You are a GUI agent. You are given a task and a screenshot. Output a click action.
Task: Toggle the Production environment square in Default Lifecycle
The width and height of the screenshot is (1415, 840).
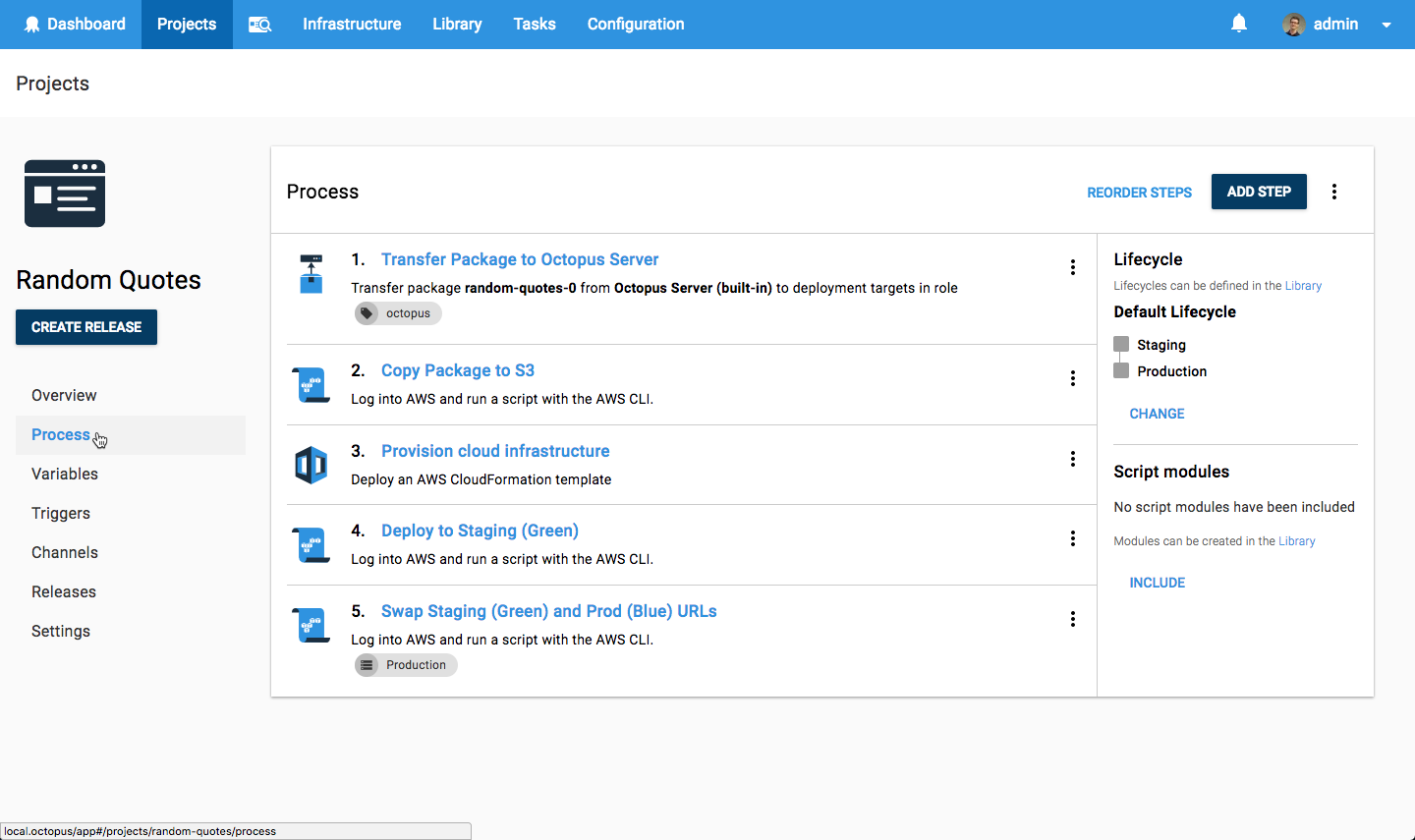(1121, 370)
